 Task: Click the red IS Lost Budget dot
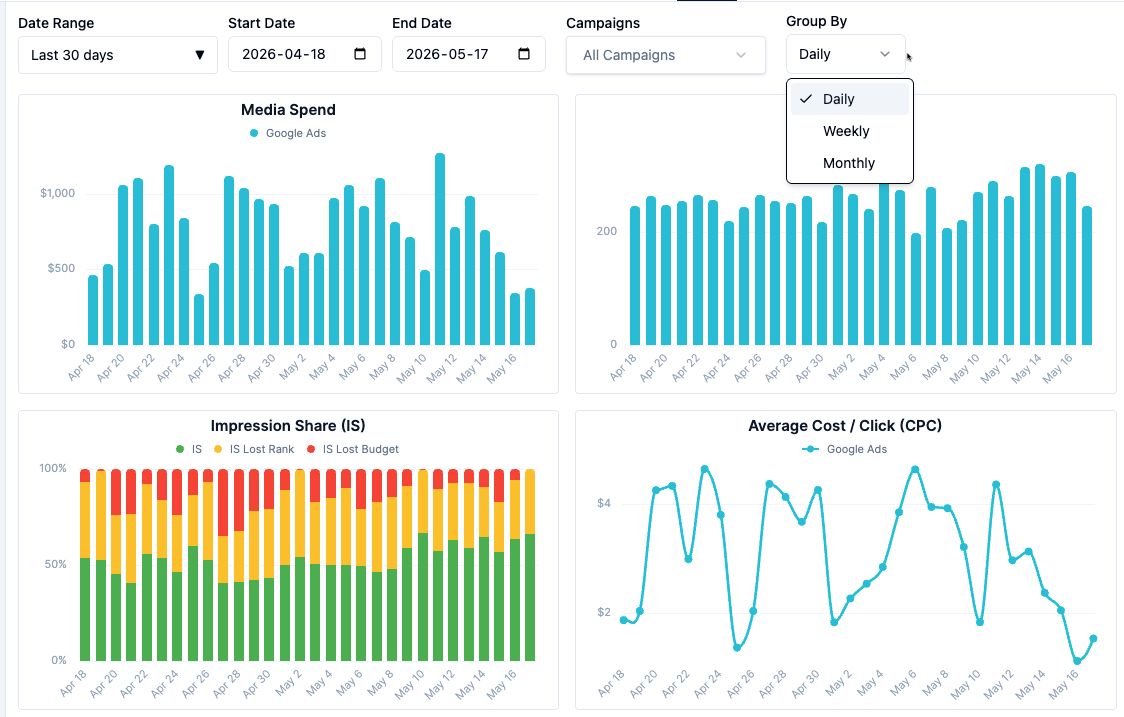[x=310, y=450]
